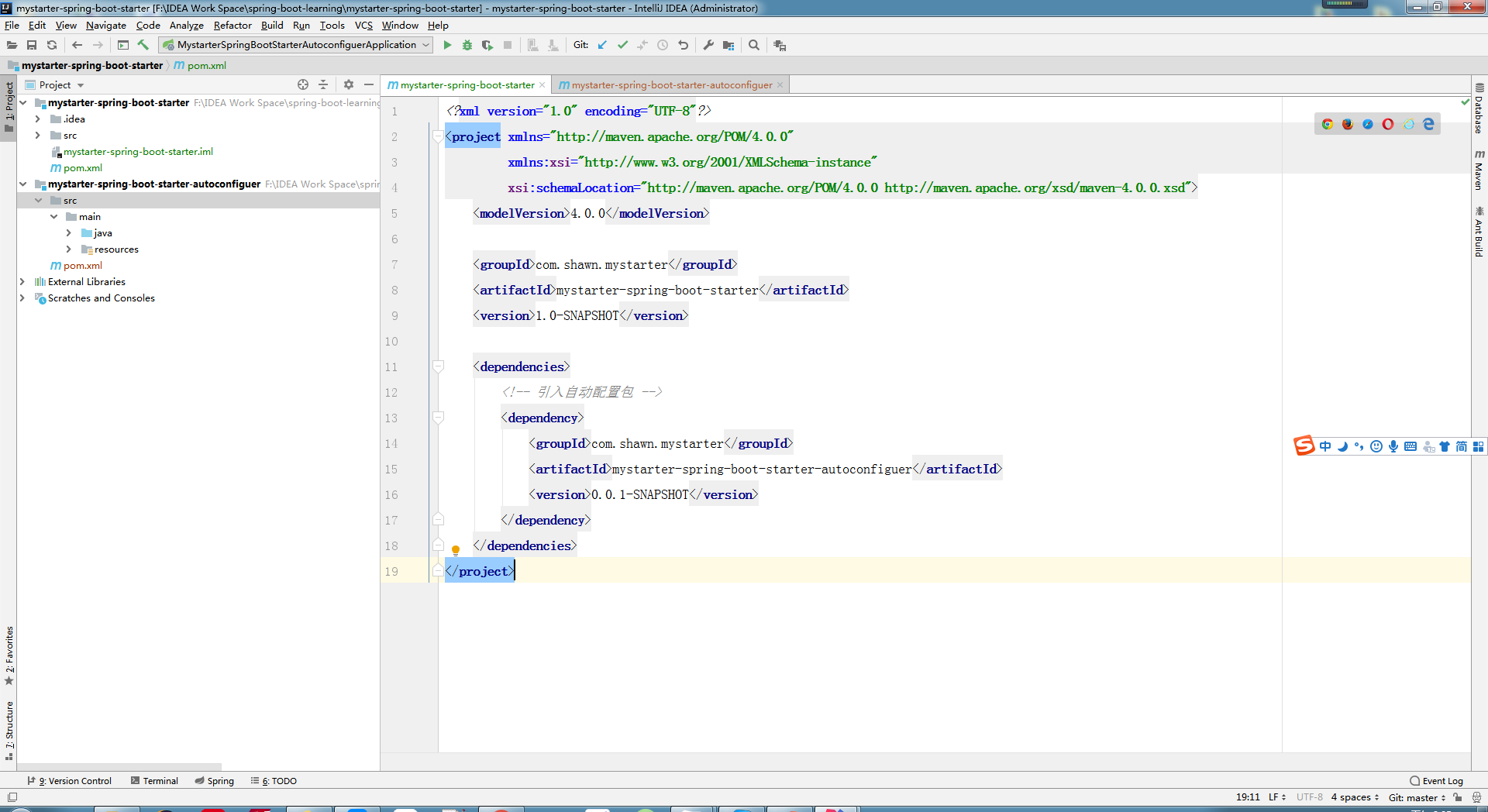Open the Refactor menu
The width and height of the screenshot is (1488, 812).
coord(232,26)
